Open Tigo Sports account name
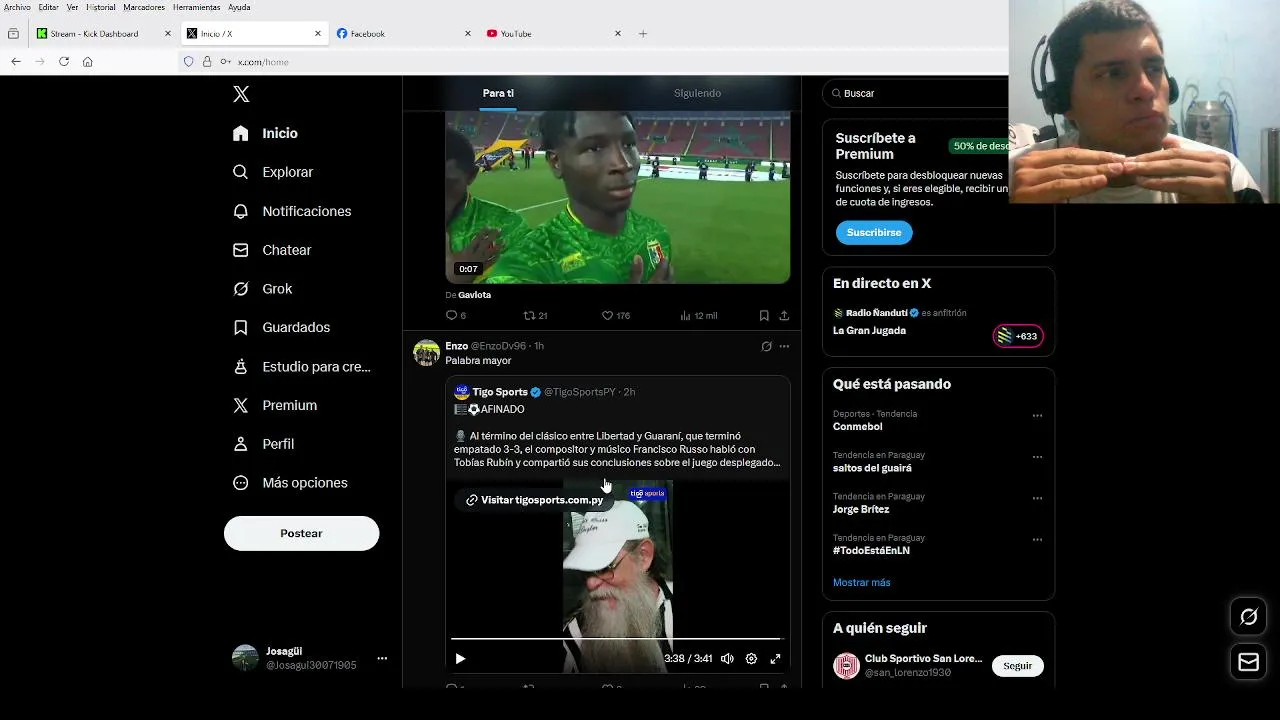The height and width of the screenshot is (720, 1280). (500, 392)
